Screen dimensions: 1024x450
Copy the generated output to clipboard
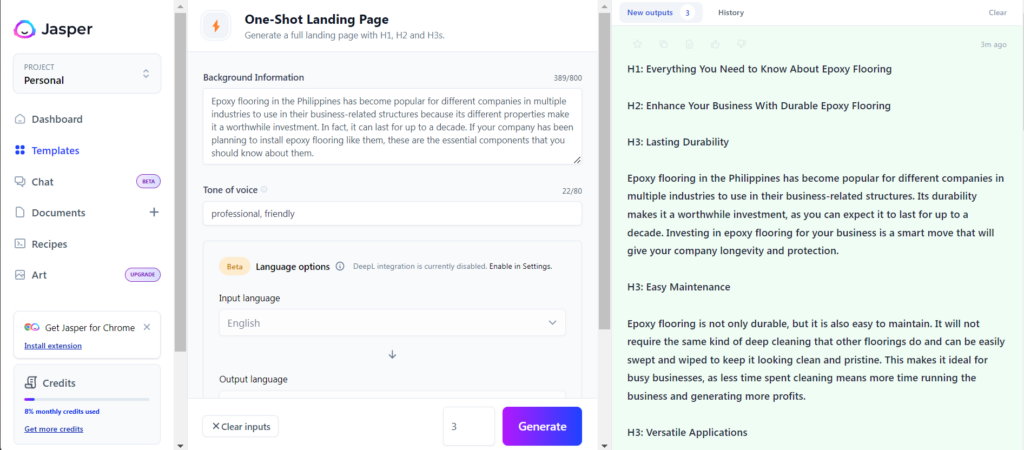click(x=664, y=44)
